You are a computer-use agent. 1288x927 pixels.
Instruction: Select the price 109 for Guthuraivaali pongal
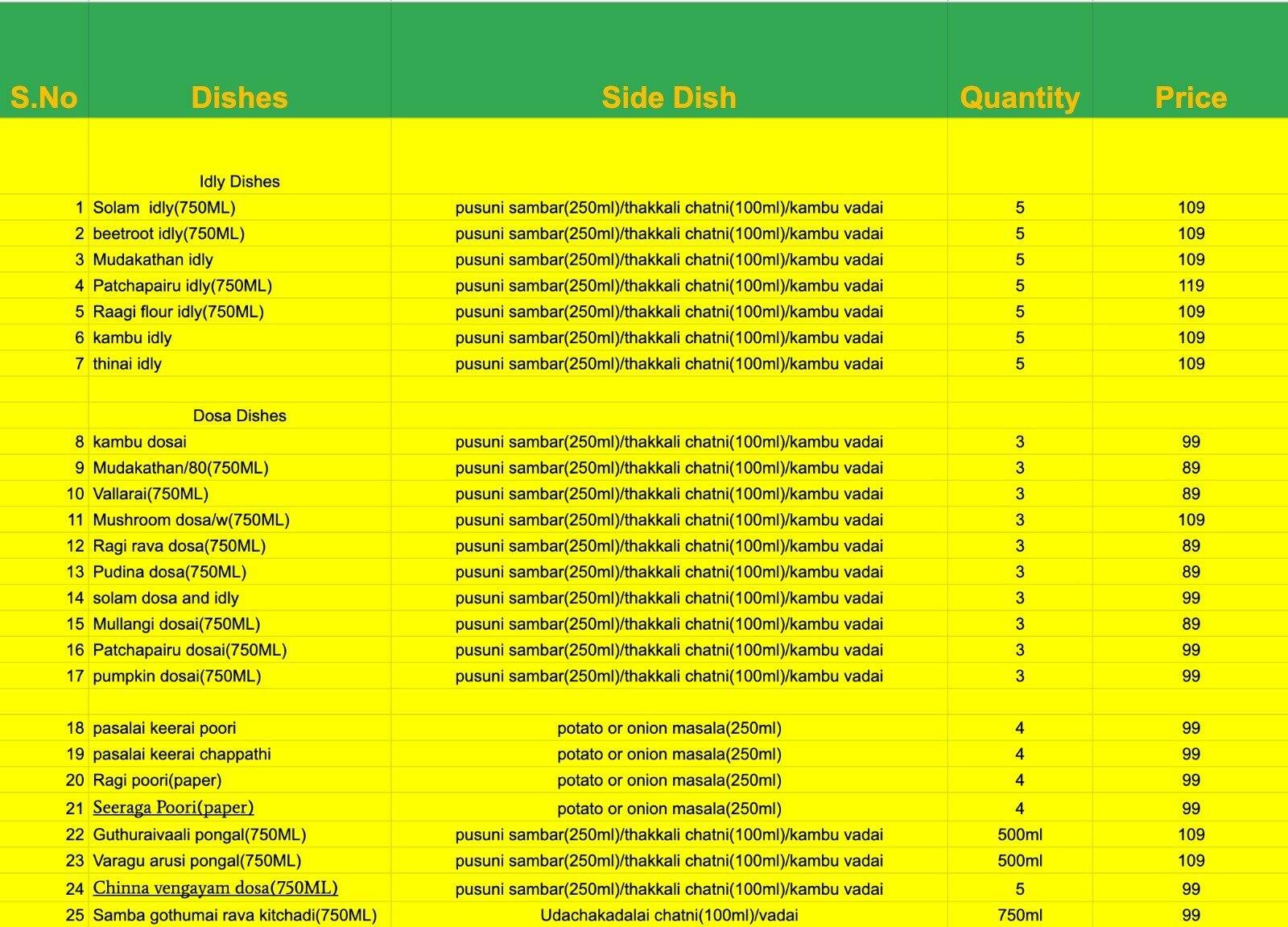[x=1191, y=834]
